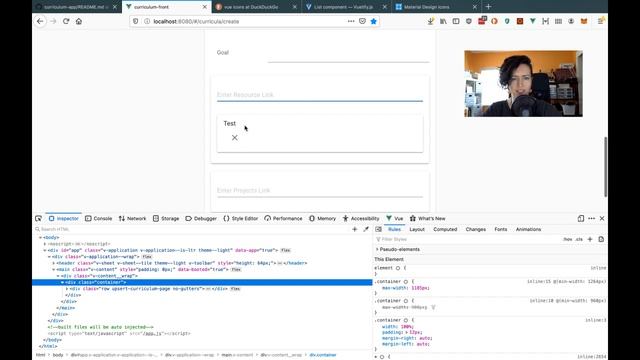Image resolution: width=640 pixels, height=360 pixels.
Task: Toggle the .cls class panel
Action: tap(579, 239)
